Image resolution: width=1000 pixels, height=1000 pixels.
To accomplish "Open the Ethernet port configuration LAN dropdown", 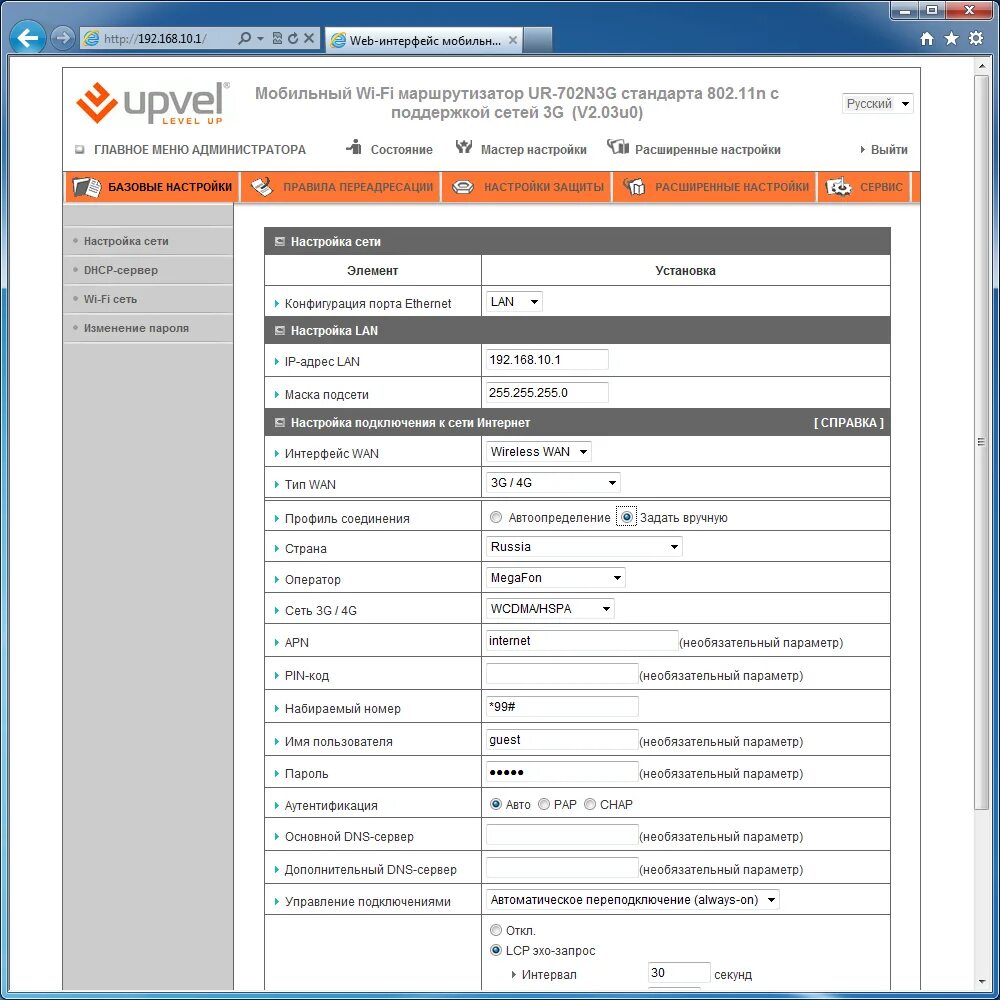I will click(514, 302).
